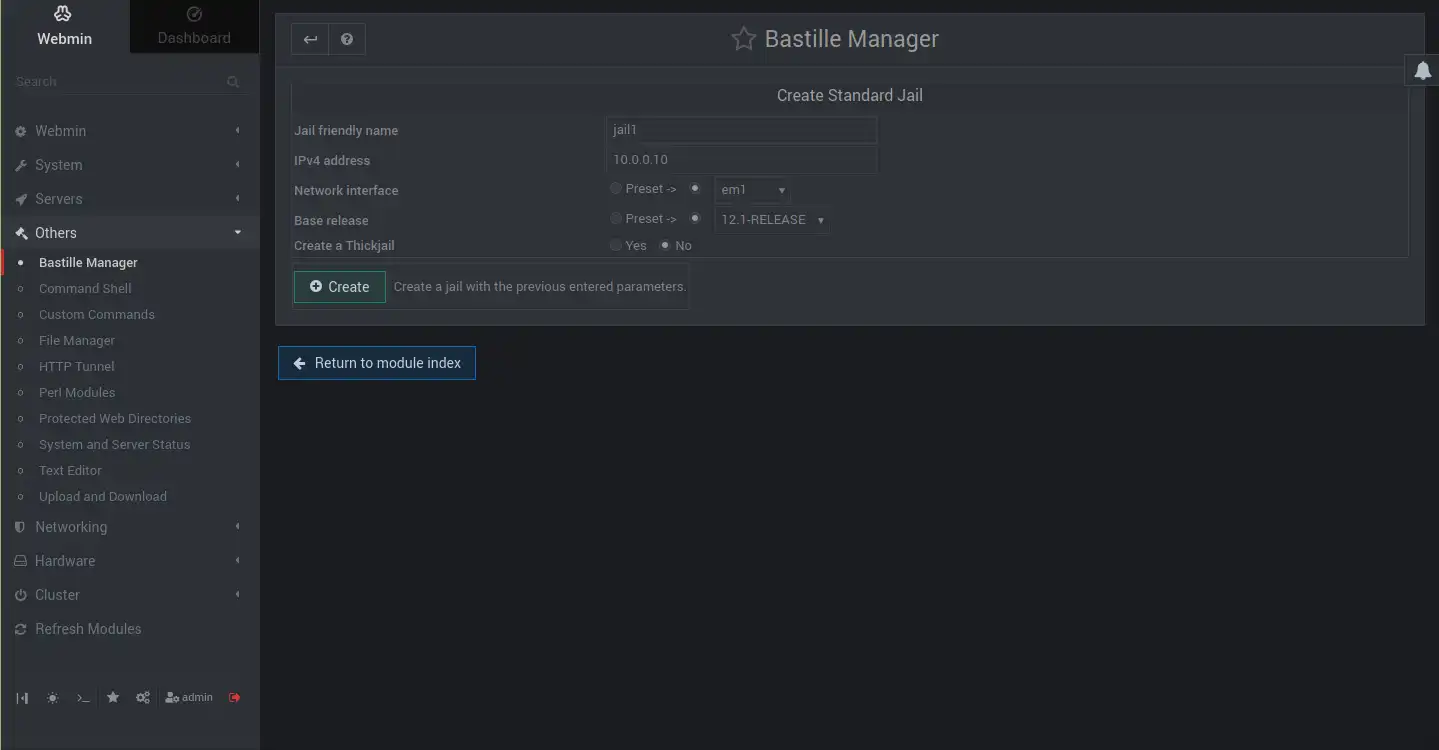Open Perl Modules entry
This screenshot has width=1439, height=750.
pos(77,393)
